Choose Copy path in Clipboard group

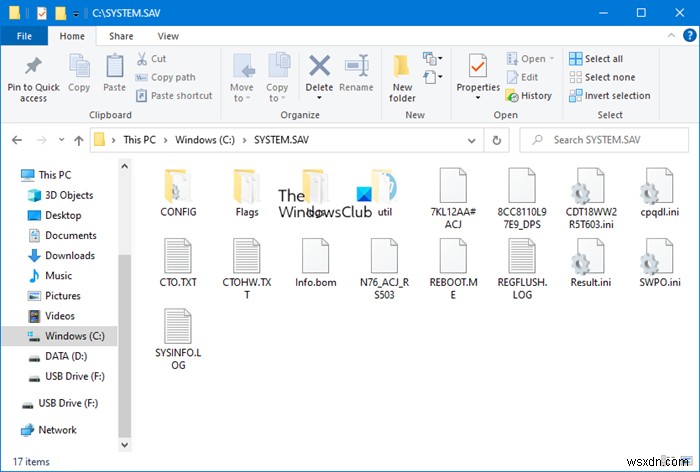(x=165, y=77)
